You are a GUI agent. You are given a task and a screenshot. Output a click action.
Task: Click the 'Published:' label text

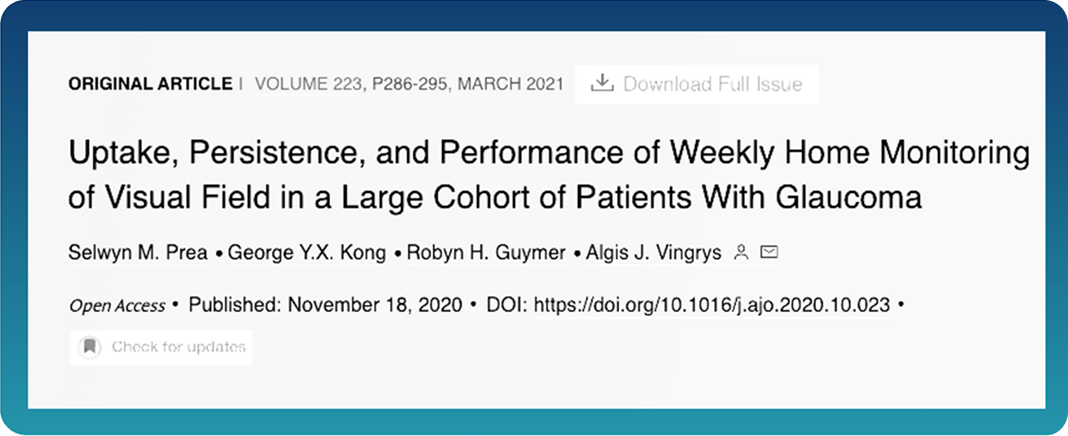[x=236, y=304]
